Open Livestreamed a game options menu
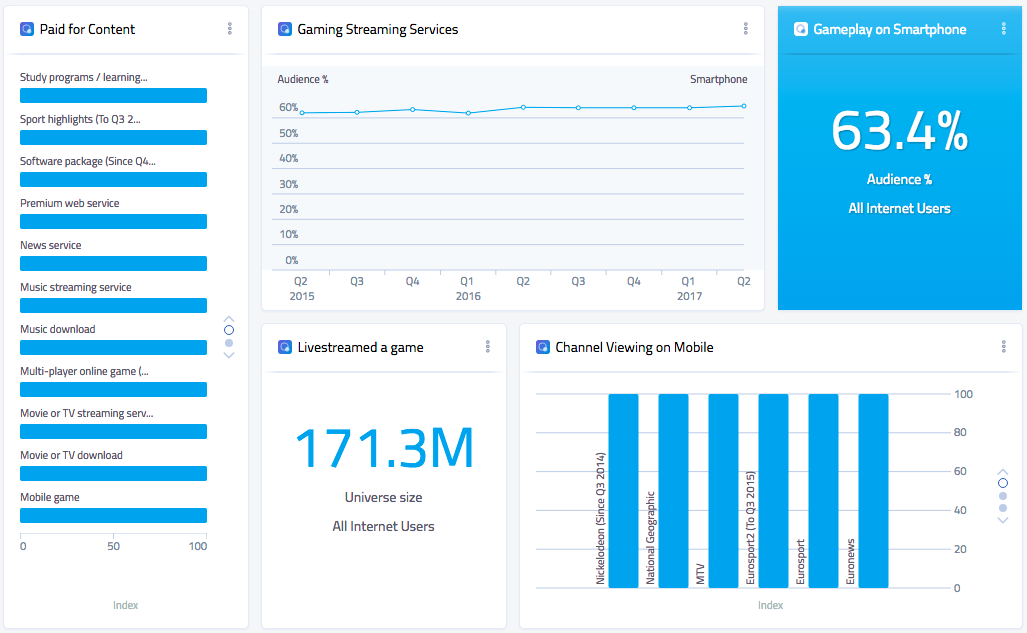This screenshot has width=1027, height=633. point(488,347)
